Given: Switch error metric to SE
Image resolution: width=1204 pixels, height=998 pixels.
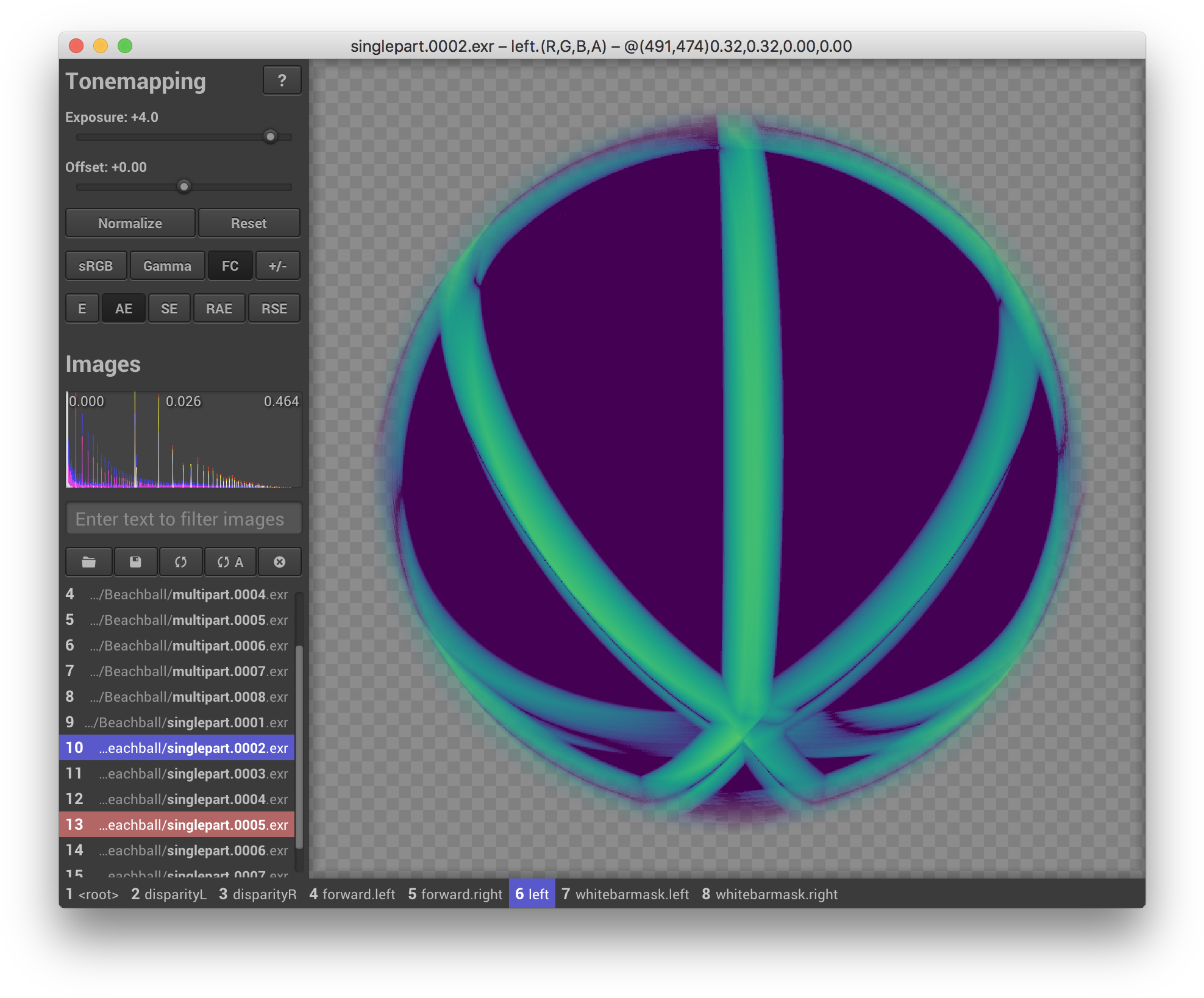Looking at the screenshot, I should [169, 308].
